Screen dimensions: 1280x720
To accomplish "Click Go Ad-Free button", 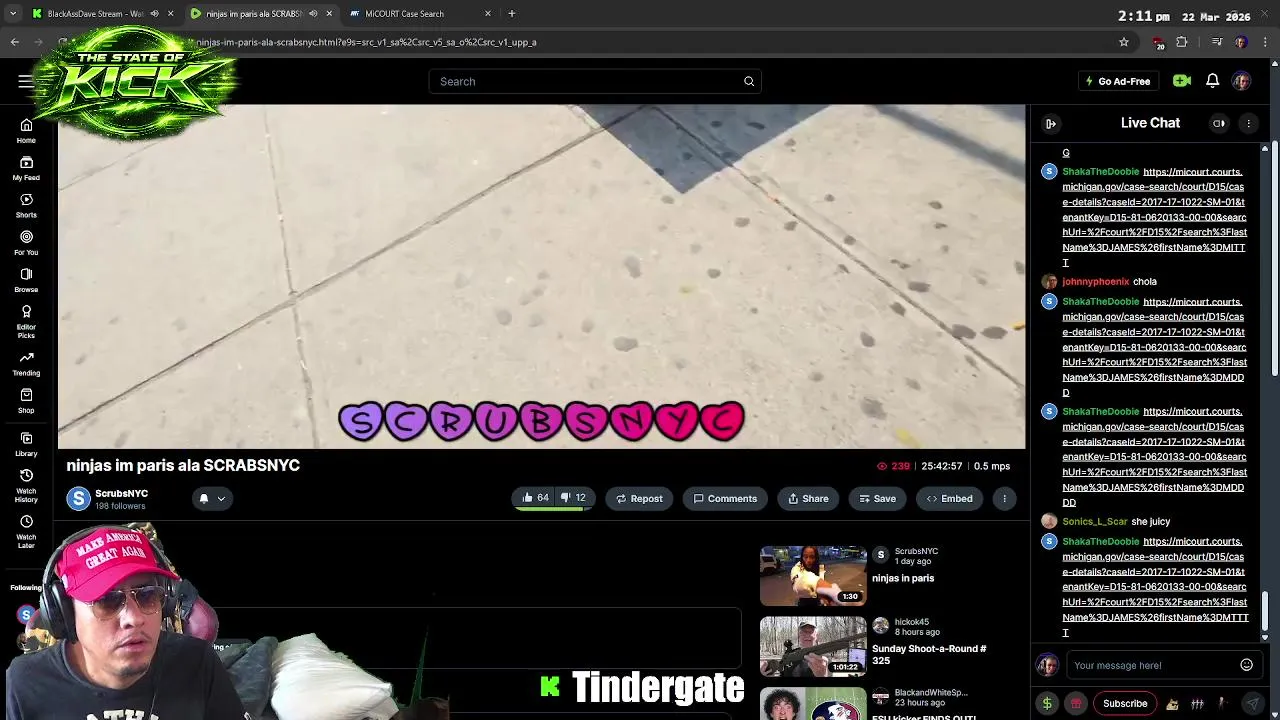I will pos(1117,81).
